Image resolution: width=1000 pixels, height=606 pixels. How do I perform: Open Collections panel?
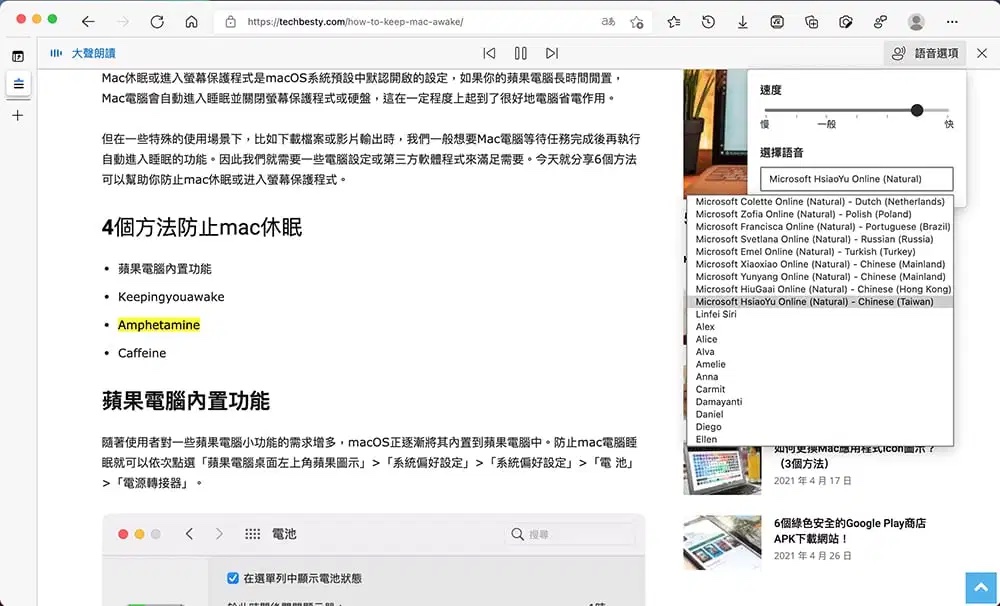pyautogui.click(x=811, y=22)
